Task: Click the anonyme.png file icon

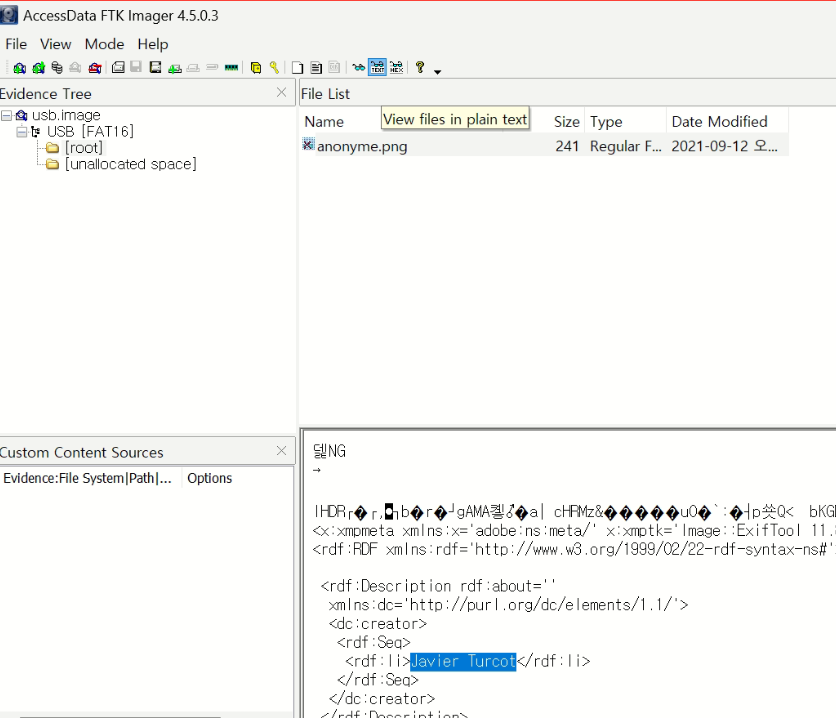Action: pyautogui.click(x=308, y=144)
